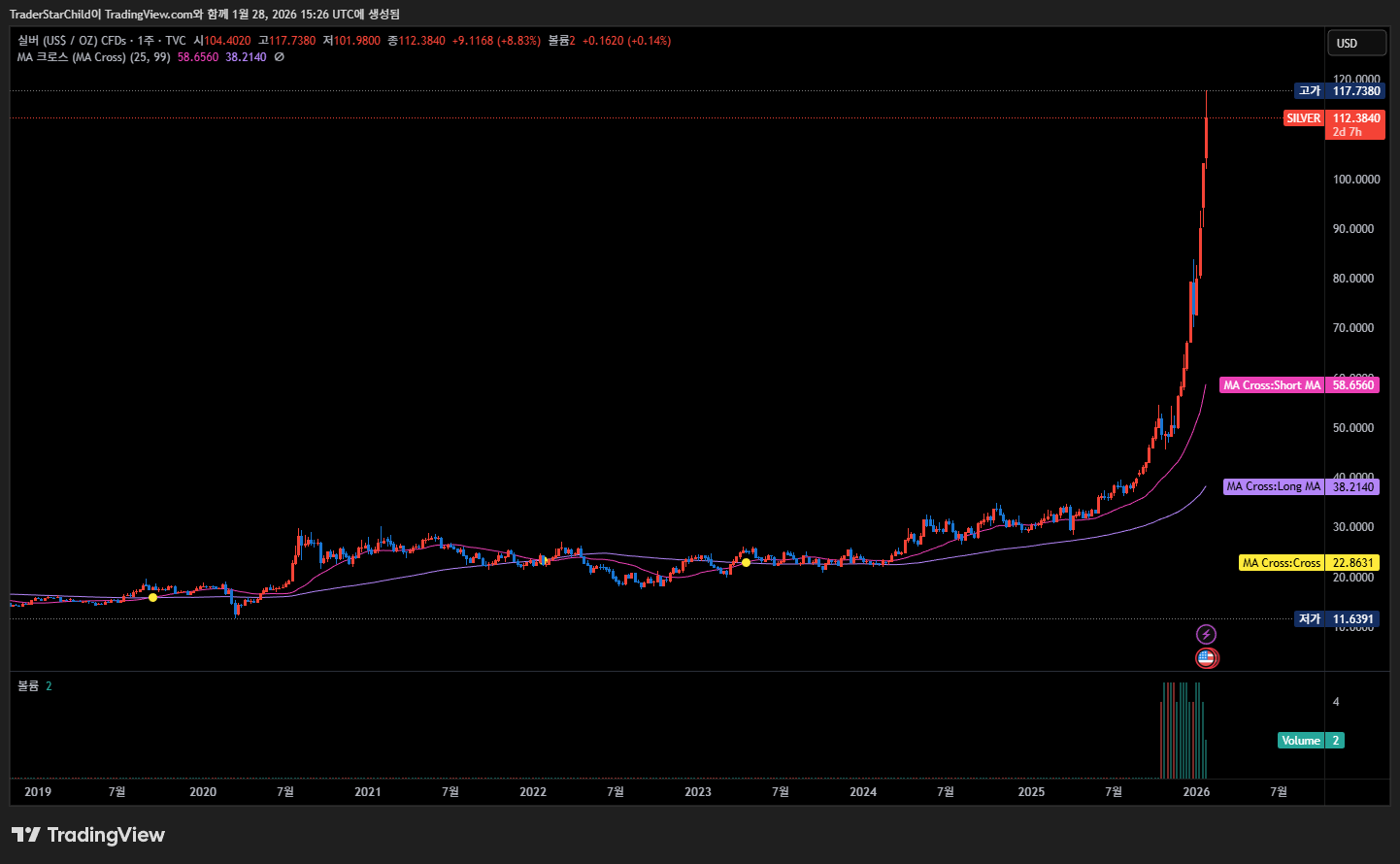Viewport: 1400px width, 864px height.
Task: Click the US flag economic event icon
Action: click(x=1206, y=658)
